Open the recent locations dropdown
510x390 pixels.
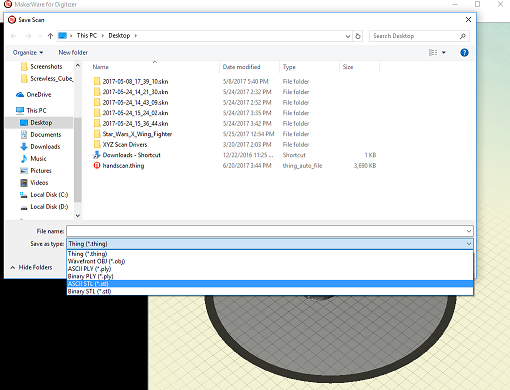[40, 36]
